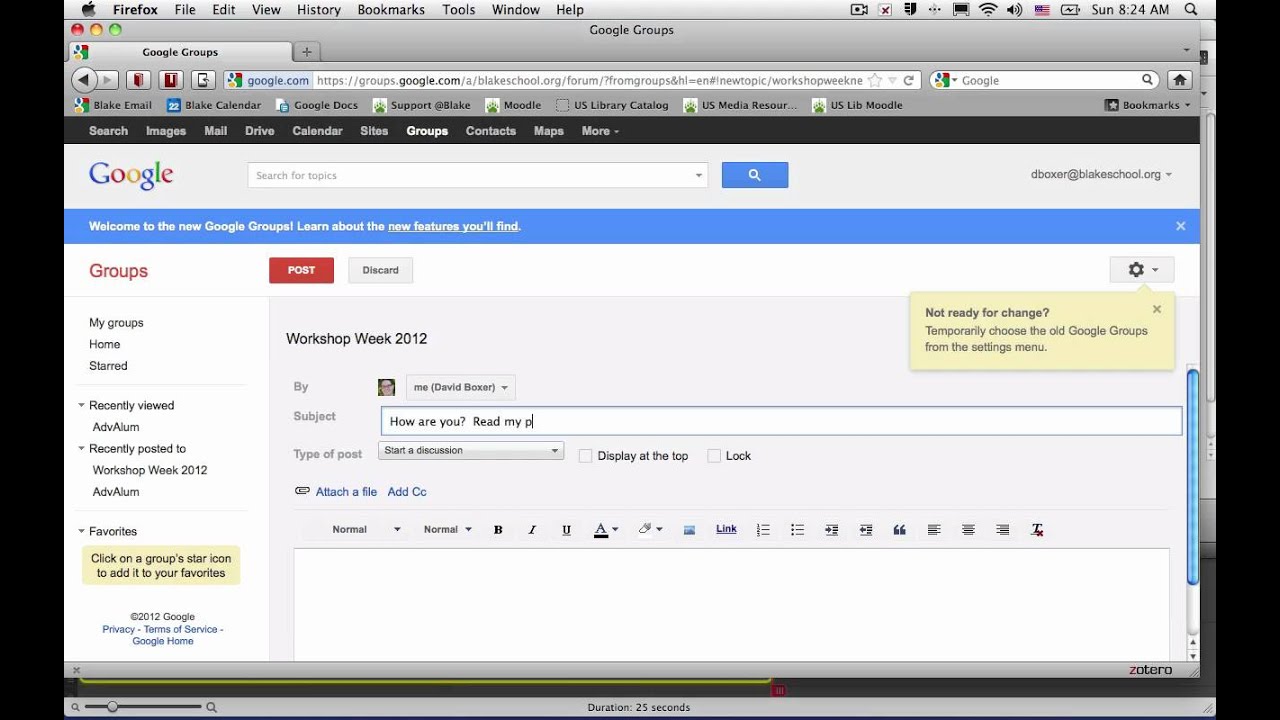Click the paperclip attach icon

(302, 491)
